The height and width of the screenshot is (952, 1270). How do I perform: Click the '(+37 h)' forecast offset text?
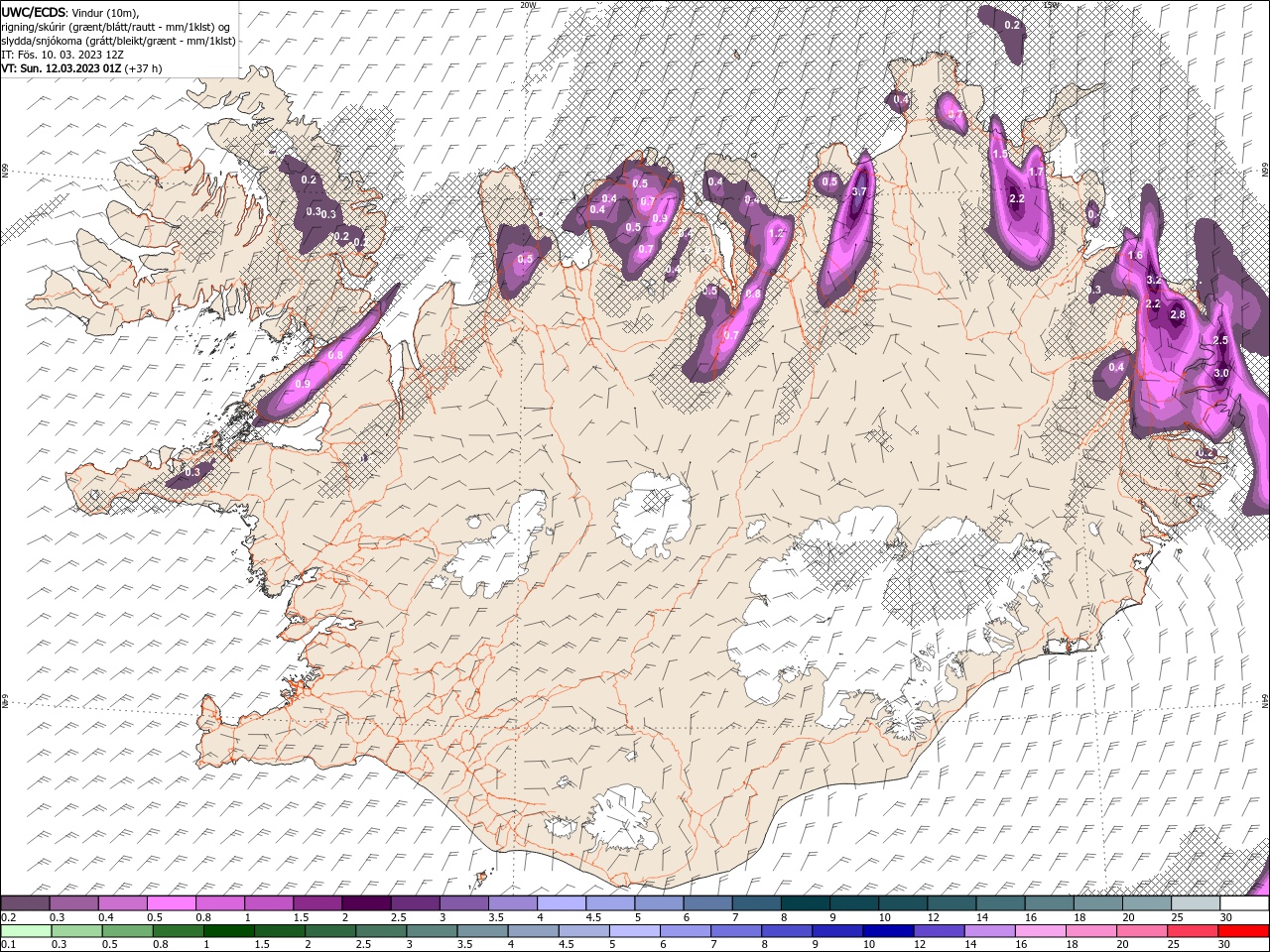[144, 68]
